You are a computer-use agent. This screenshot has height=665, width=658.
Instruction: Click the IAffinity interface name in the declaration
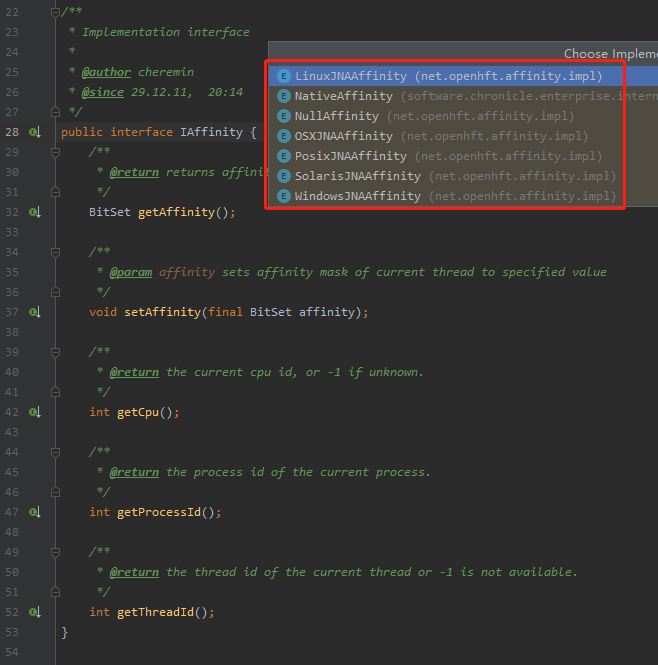tap(208, 132)
